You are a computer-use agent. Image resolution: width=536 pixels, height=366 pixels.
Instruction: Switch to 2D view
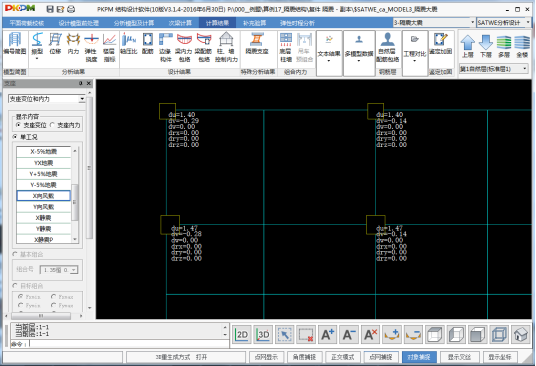tap(242, 335)
